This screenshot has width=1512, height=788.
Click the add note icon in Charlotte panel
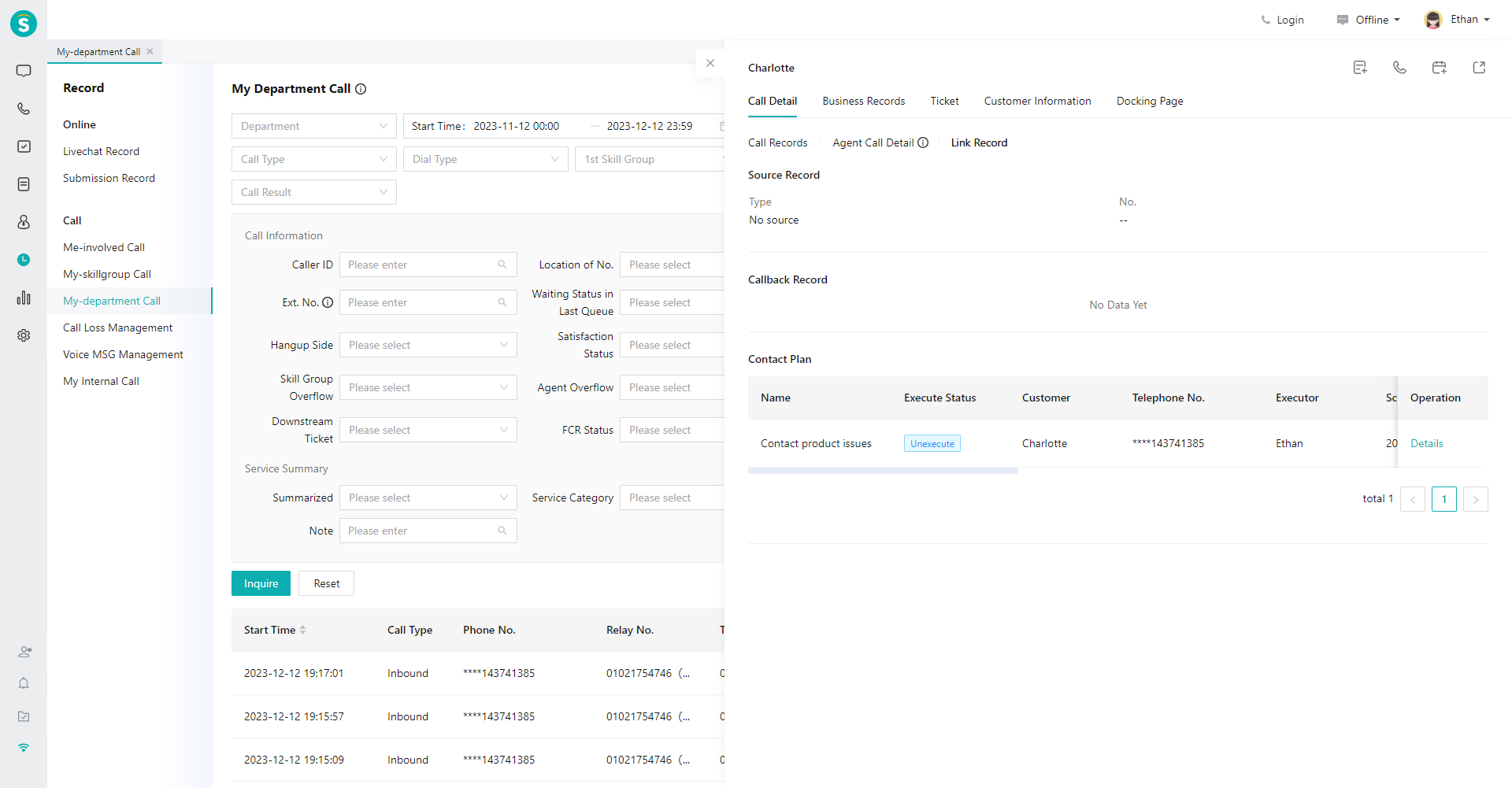tap(1360, 68)
